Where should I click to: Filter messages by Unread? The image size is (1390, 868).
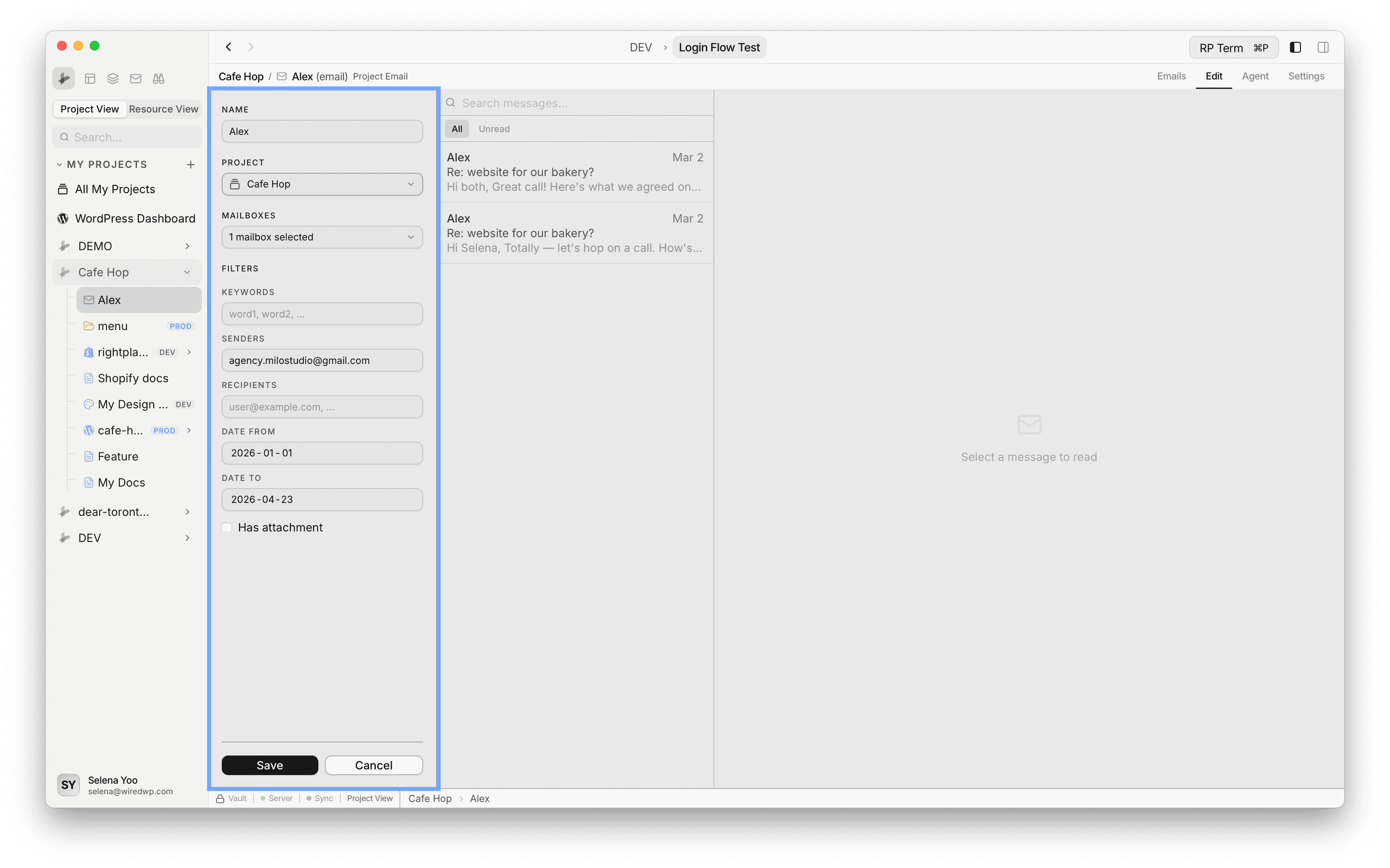[494, 129]
